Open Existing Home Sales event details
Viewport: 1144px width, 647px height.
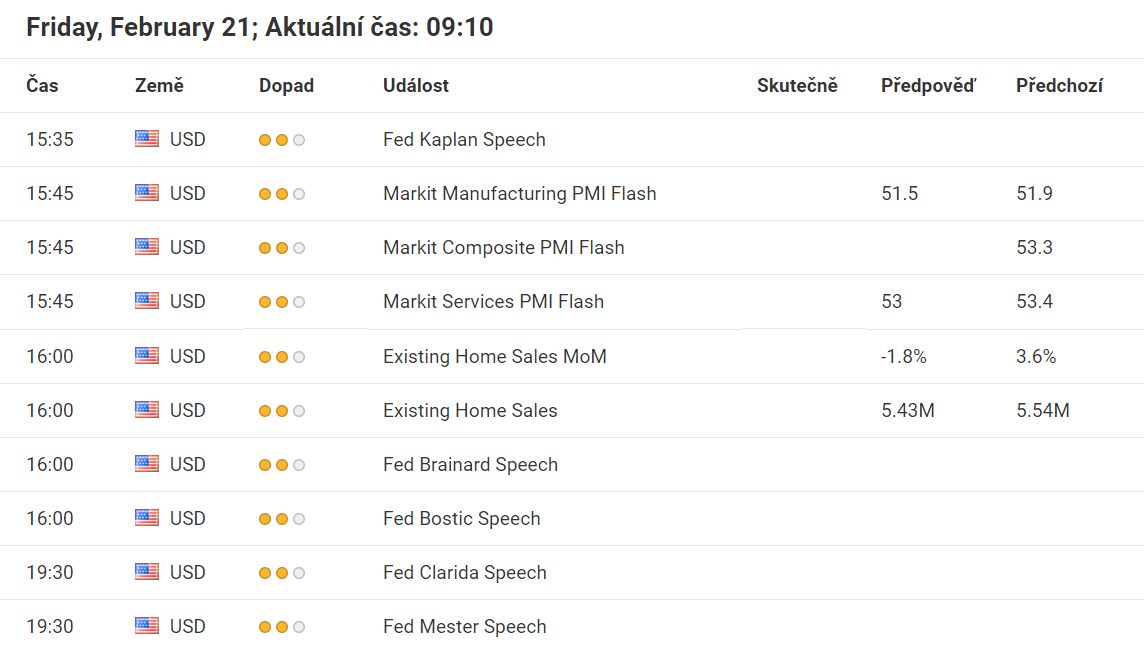tap(470, 411)
